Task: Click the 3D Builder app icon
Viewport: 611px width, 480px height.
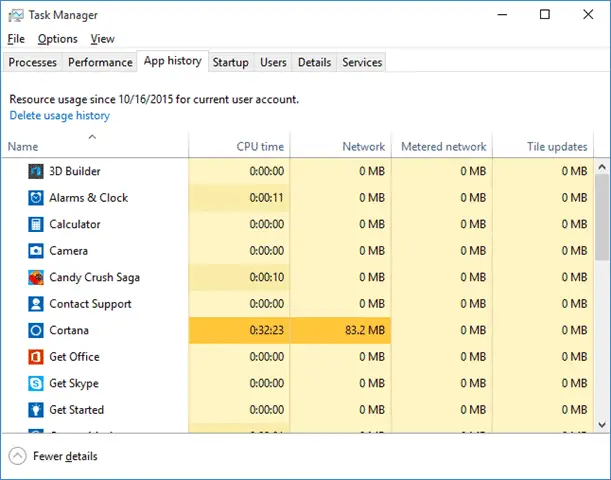Action: (x=36, y=171)
